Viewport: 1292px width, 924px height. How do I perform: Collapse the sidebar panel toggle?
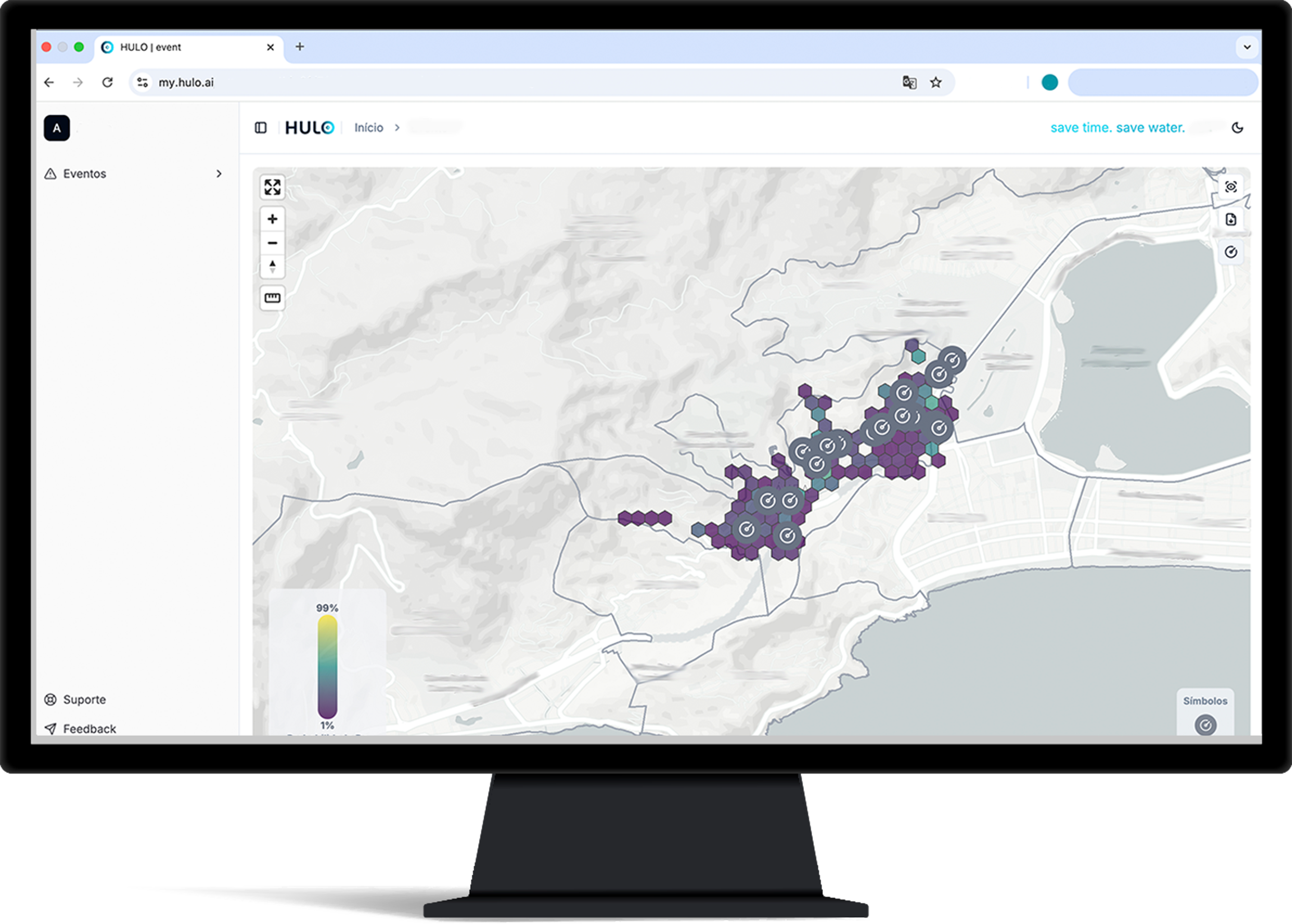pos(261,128)
